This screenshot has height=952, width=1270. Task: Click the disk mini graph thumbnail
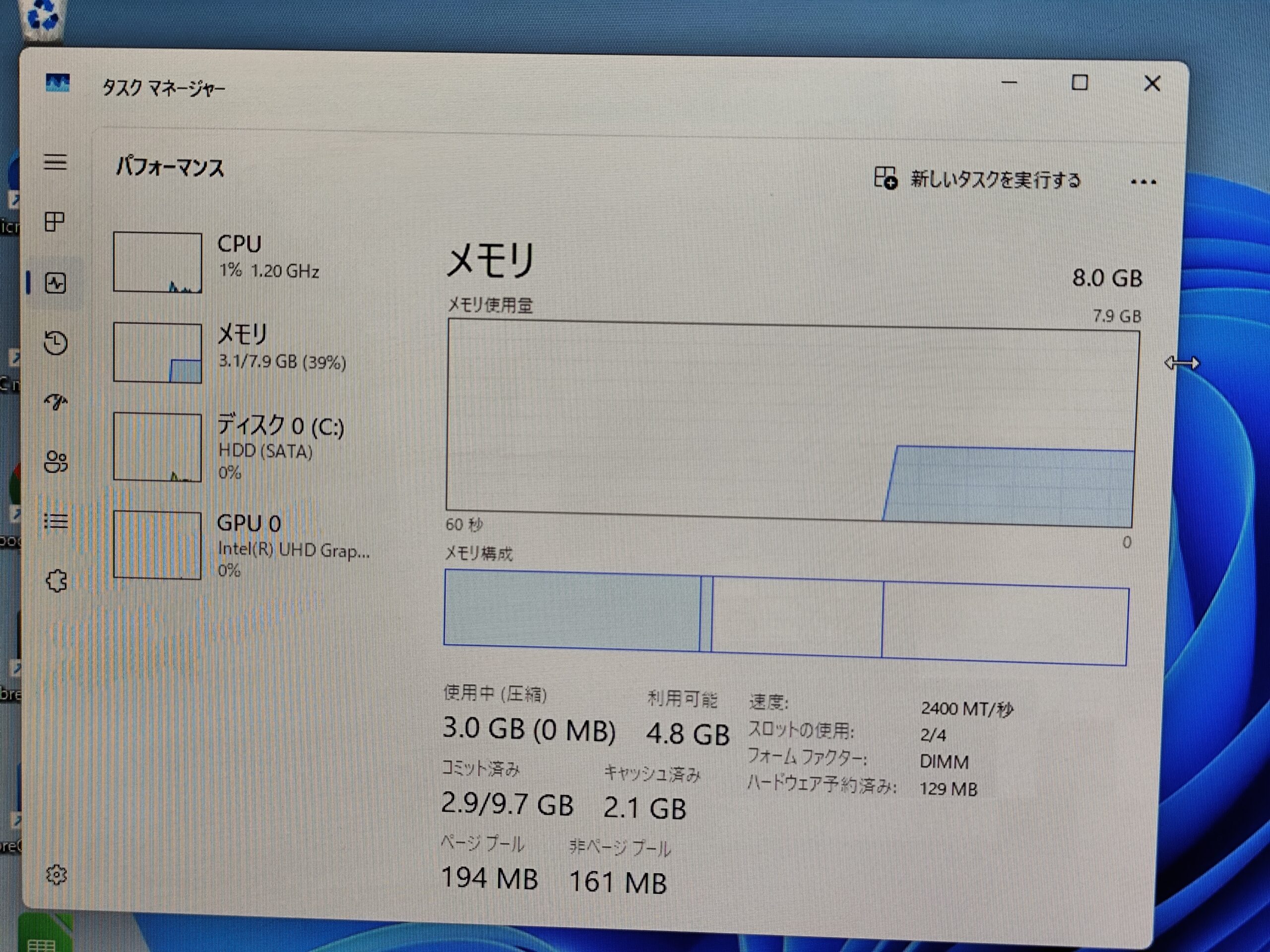pyautogui.click(x=157, y=447)
